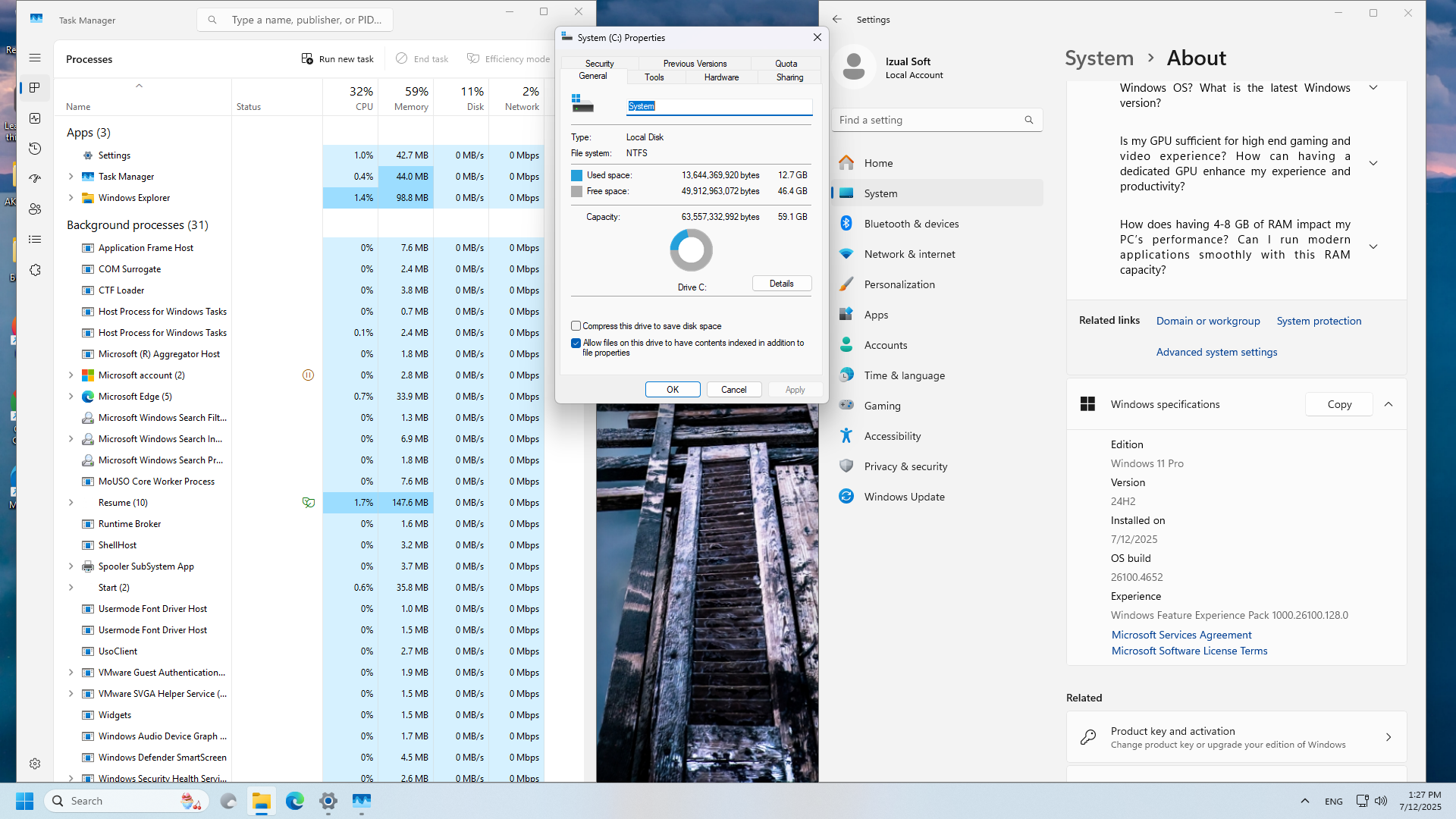Click Task Manager process search field
Screen dimensions: 1456x819
click(294, 20)
